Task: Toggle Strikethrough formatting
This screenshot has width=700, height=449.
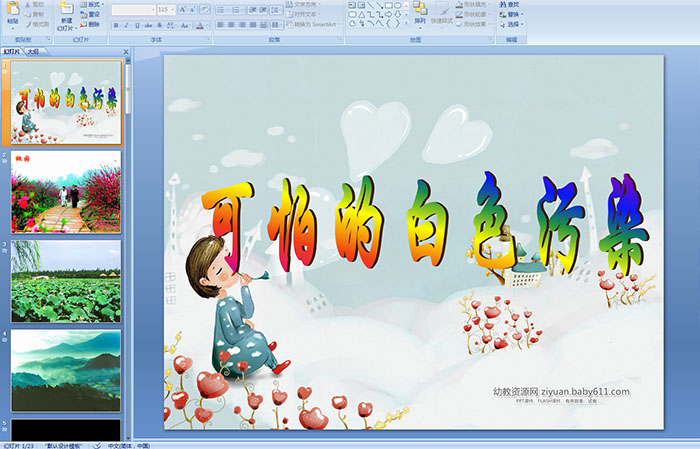Action: click(x=148, y=25)
